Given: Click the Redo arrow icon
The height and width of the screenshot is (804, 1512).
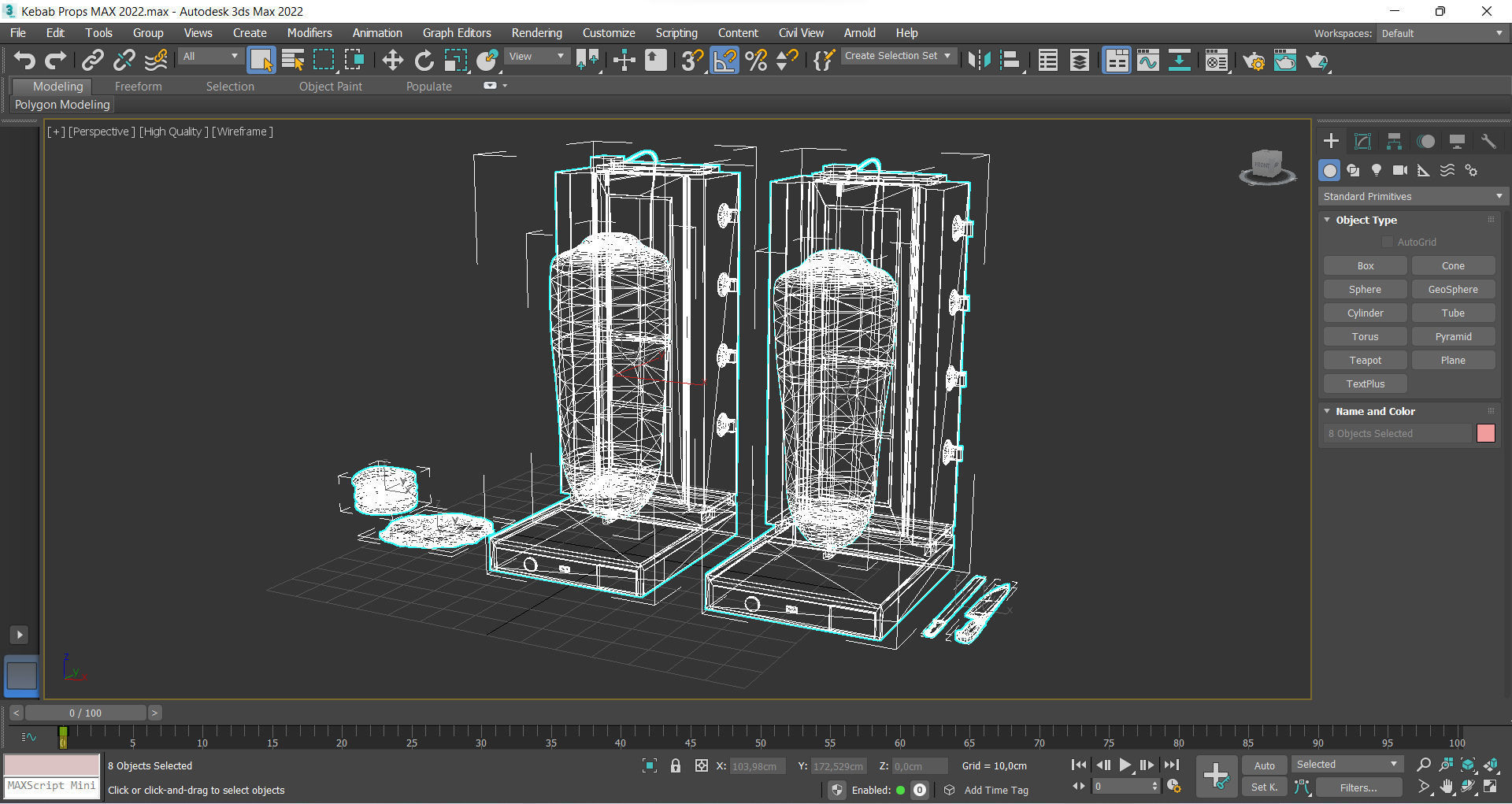Looking at the screenshot, I should click(x=55, y=60).
